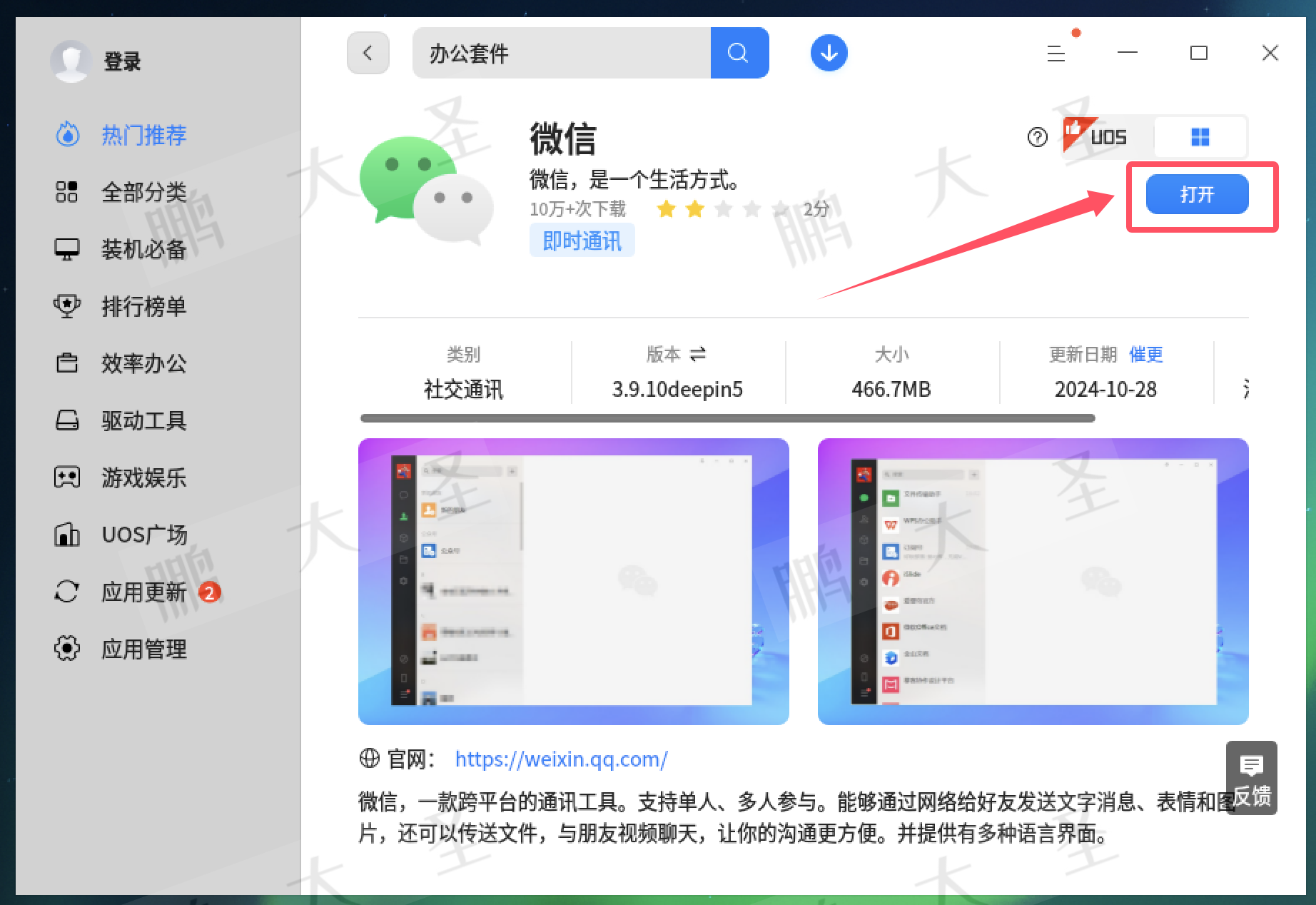Click the 10万+次下载 download count
This screenshot has width=1316, height=905.
tap(577, 209)
